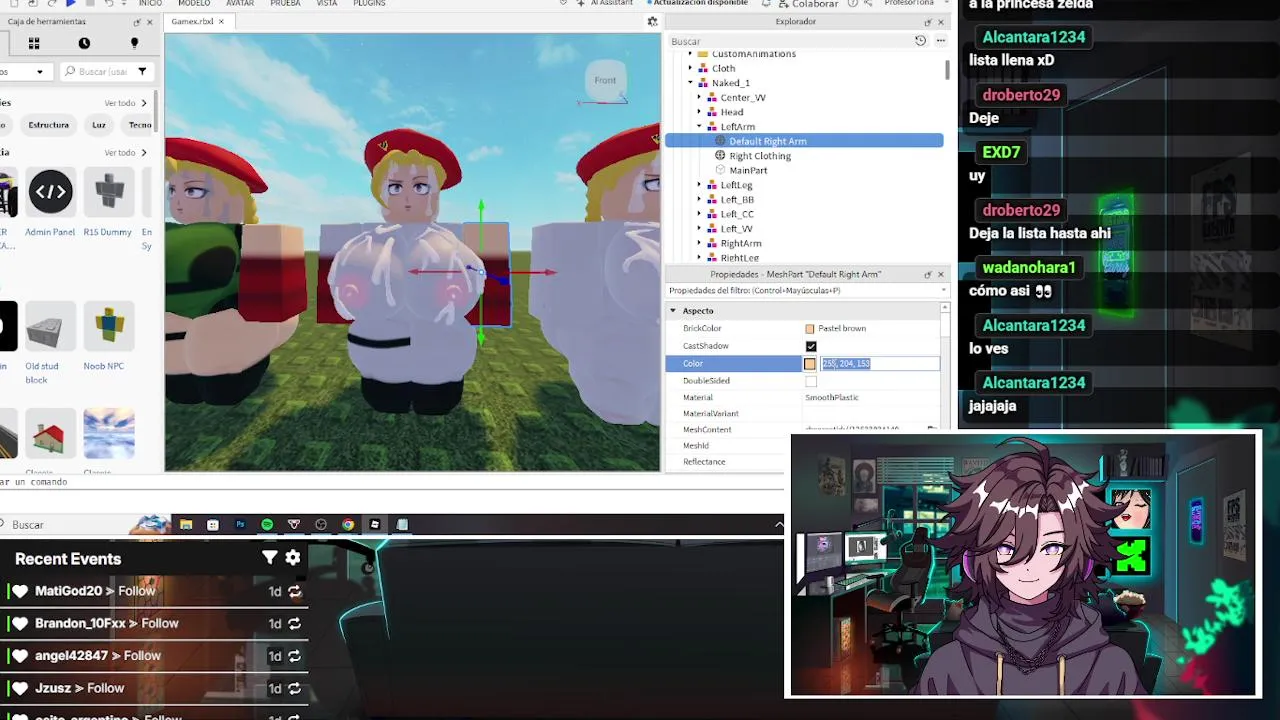Image resolution: width=1280 pixels, height=720 pixels.
Task: Click the Luz category chip
Action: [99, 125]
